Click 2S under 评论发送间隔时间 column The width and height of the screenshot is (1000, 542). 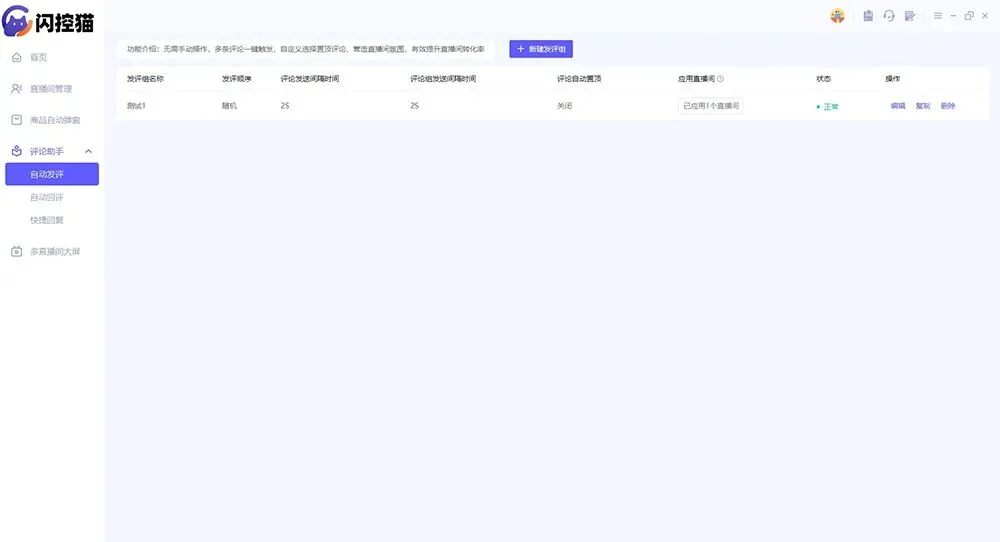click(285, 106)
